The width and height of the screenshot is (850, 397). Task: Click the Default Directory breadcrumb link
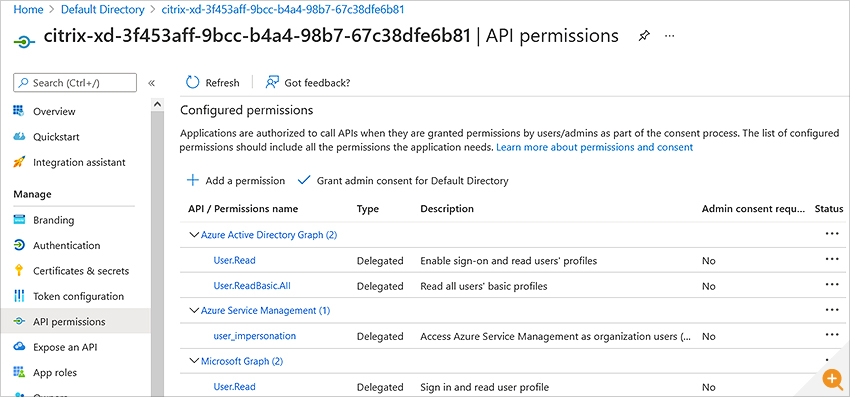click(102, 9)
